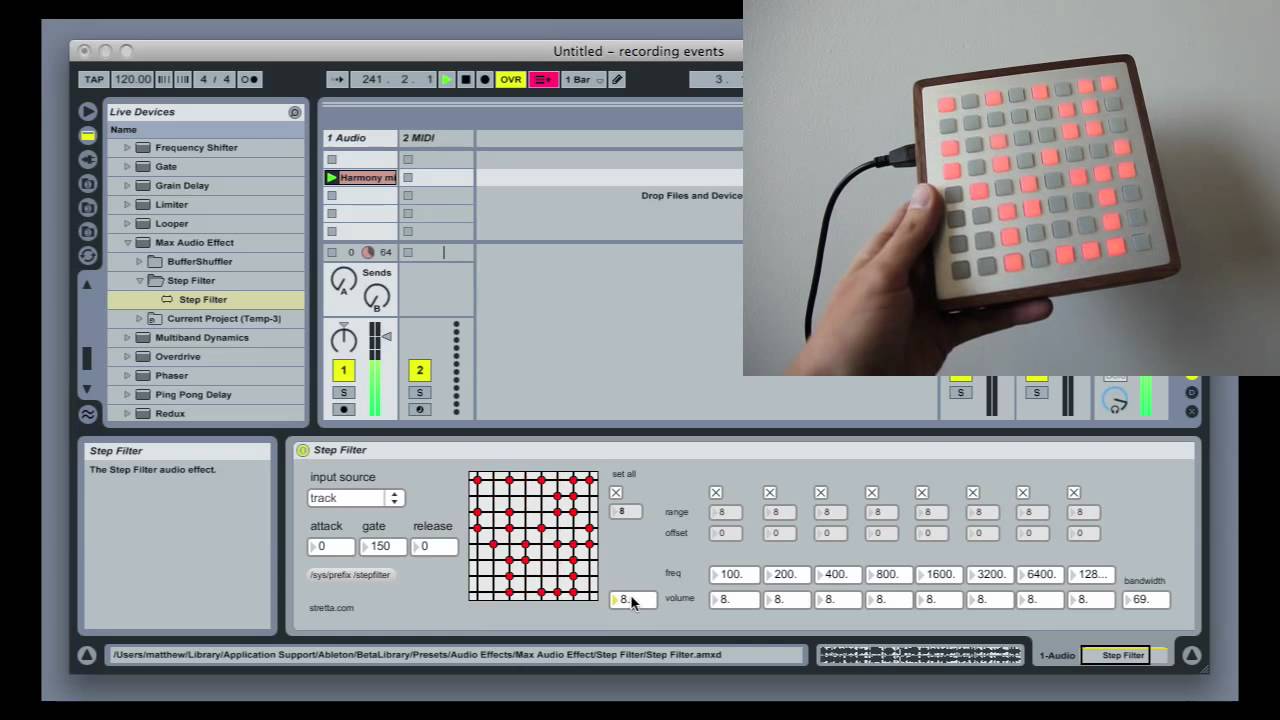Screen dimensions: 1280x720
Task: Open the stretta.com link
Action: tap(331, 608)
